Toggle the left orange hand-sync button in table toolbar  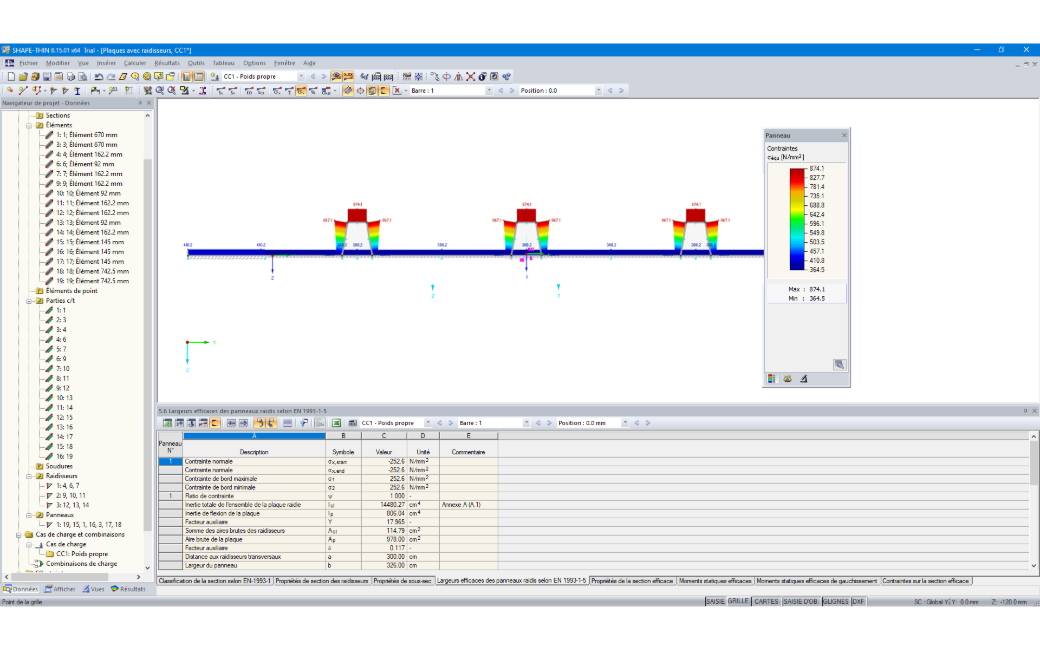pyautogui.click(x=259, y=422)
